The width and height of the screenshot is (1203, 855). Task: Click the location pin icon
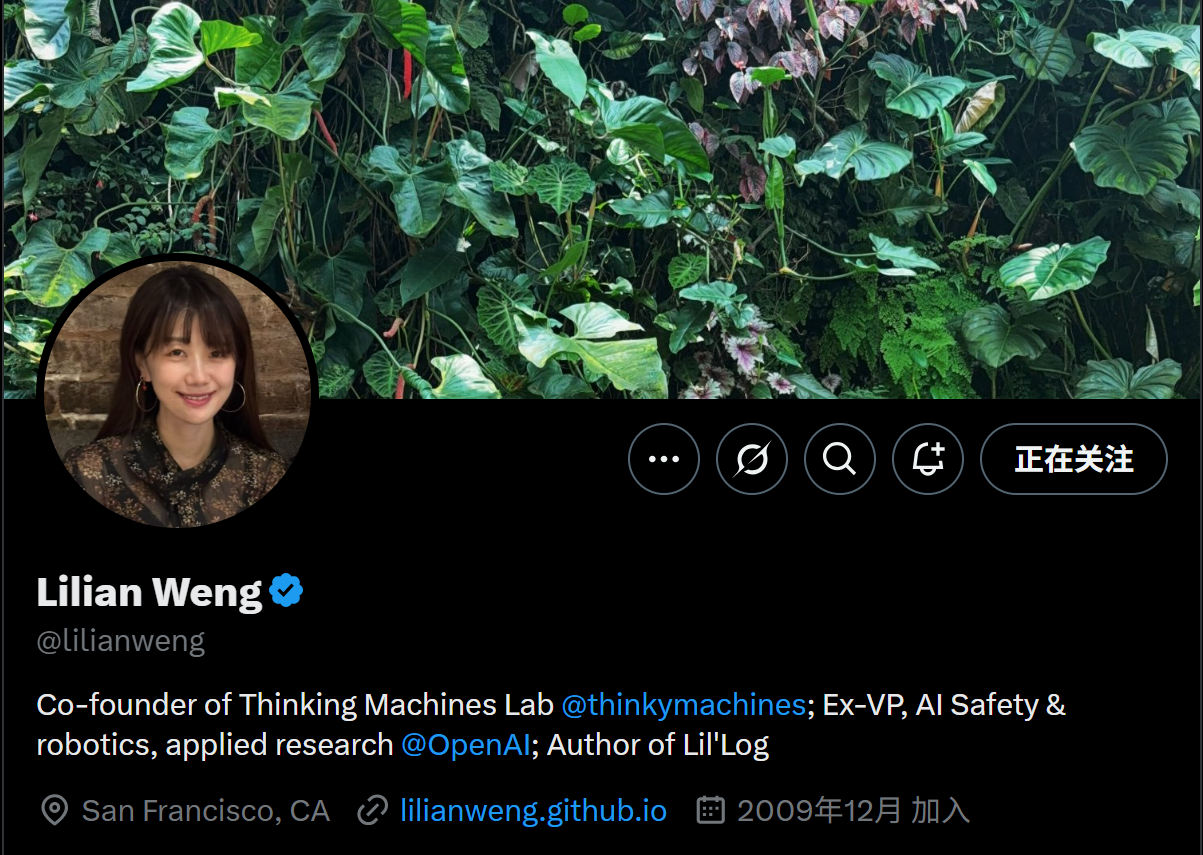(x=54, y=810)
